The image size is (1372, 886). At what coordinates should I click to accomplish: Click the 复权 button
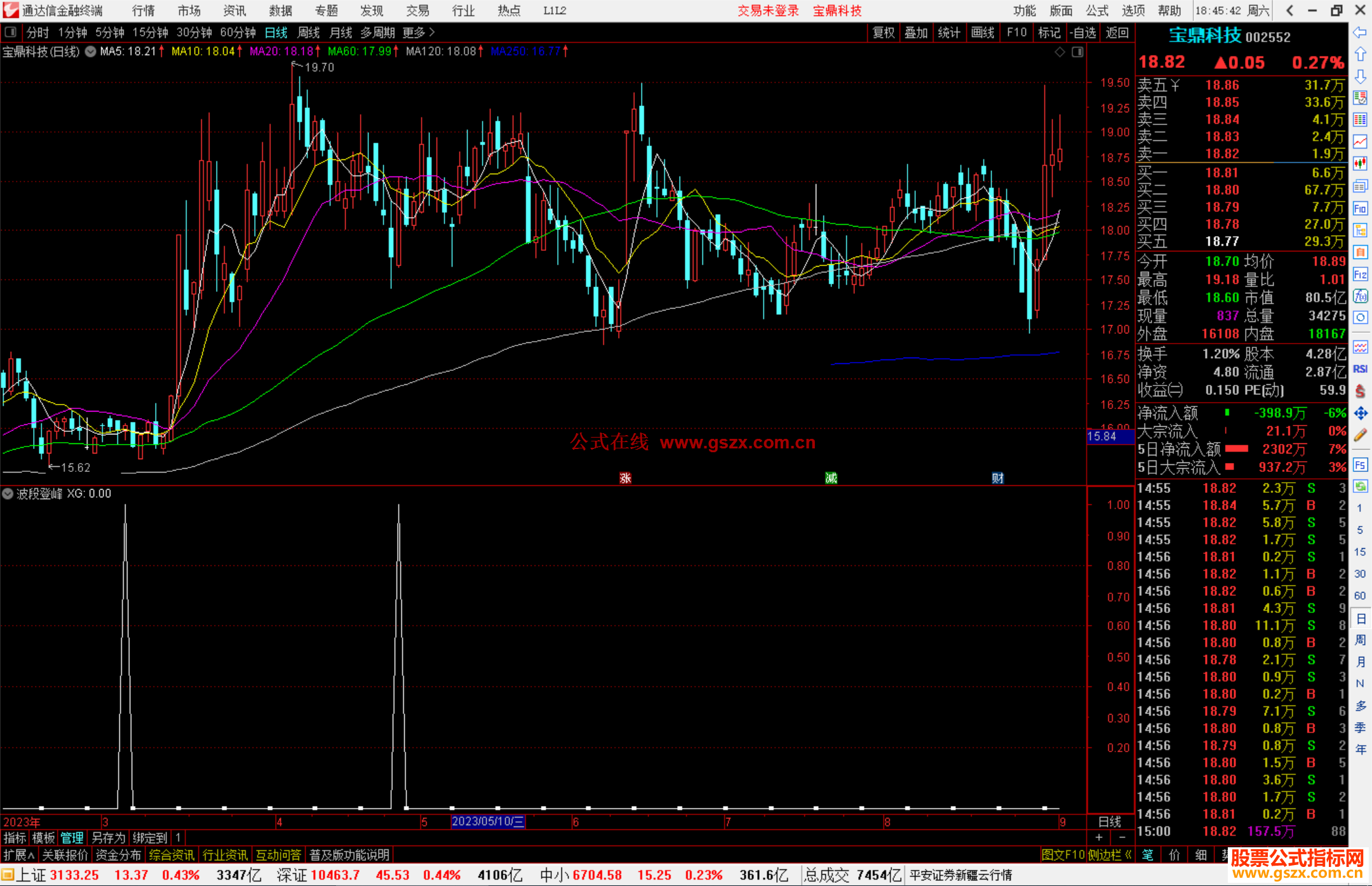coord(883,32)
